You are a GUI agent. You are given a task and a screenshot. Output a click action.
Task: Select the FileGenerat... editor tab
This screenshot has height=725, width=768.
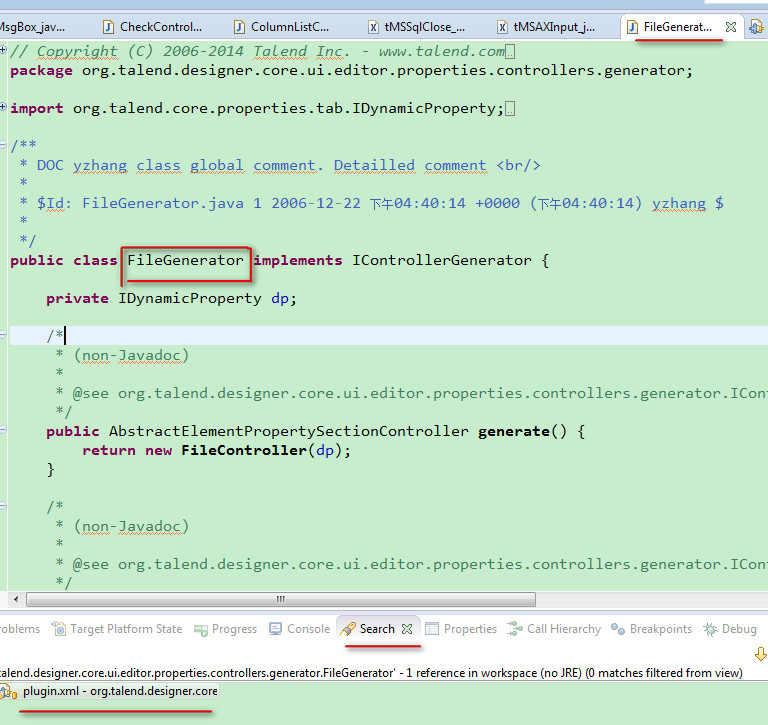click(x=677, y=27)
